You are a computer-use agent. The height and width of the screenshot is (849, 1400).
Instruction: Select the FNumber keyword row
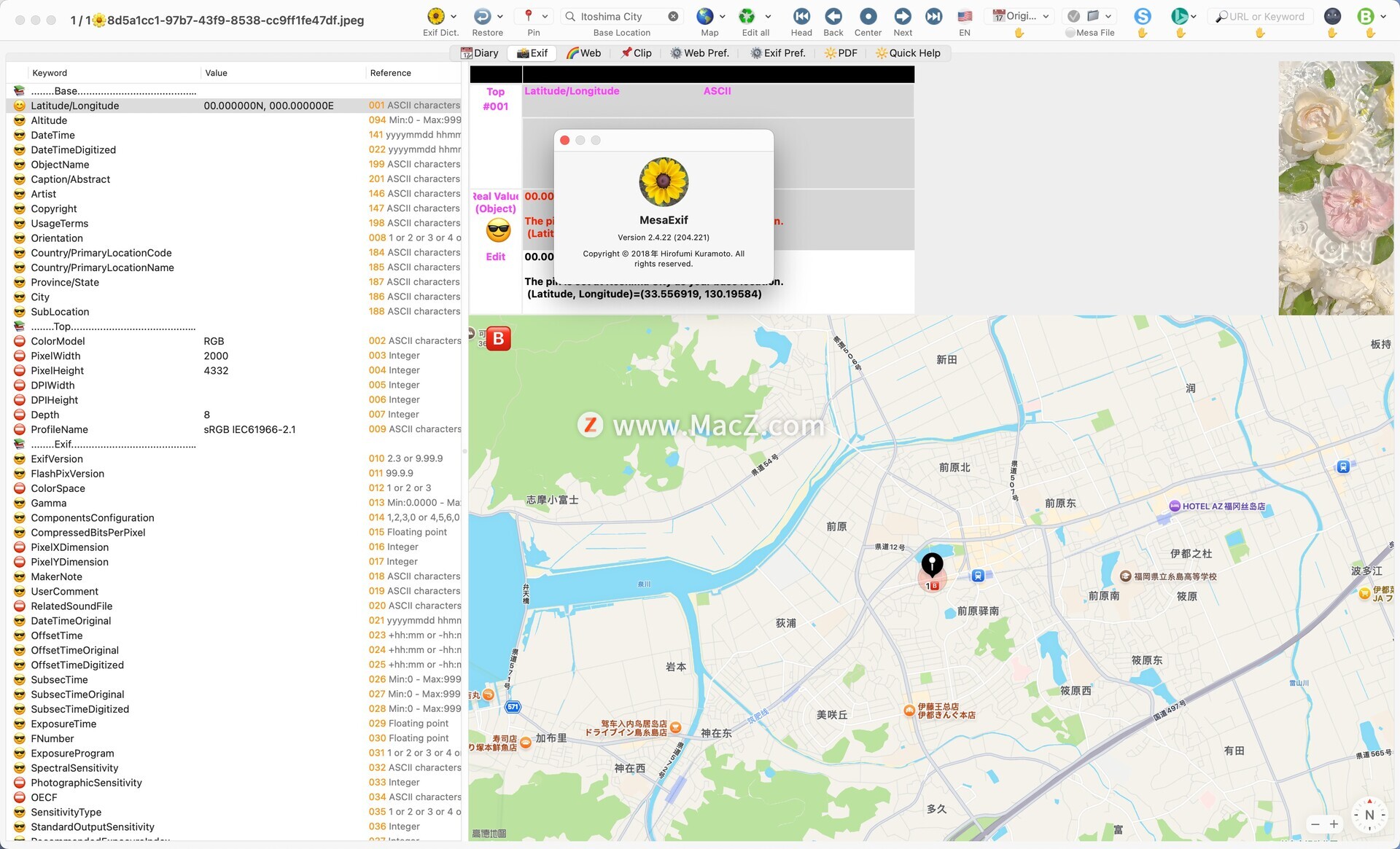234,738
